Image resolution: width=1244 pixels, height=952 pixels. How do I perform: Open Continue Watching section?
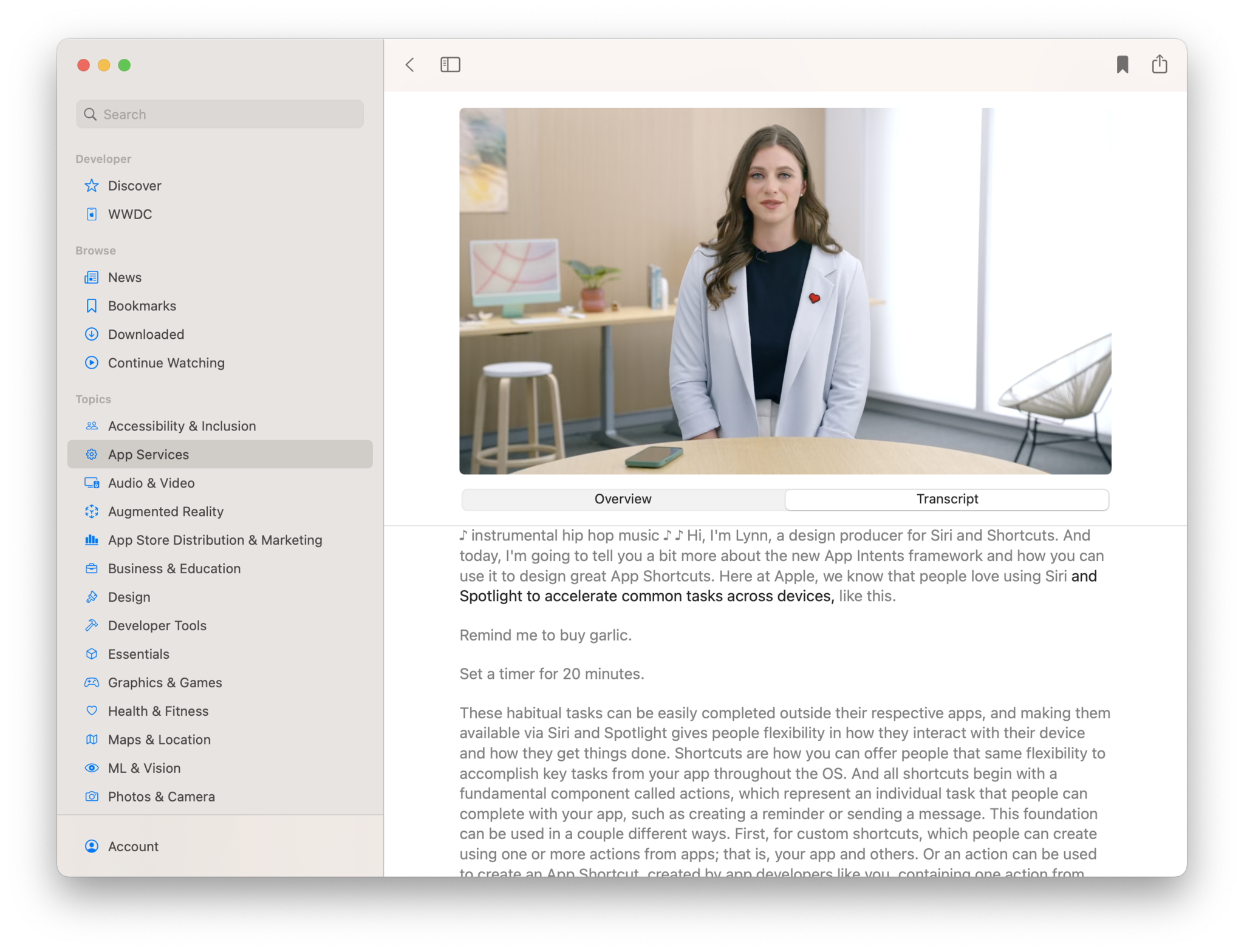(166, 363)
